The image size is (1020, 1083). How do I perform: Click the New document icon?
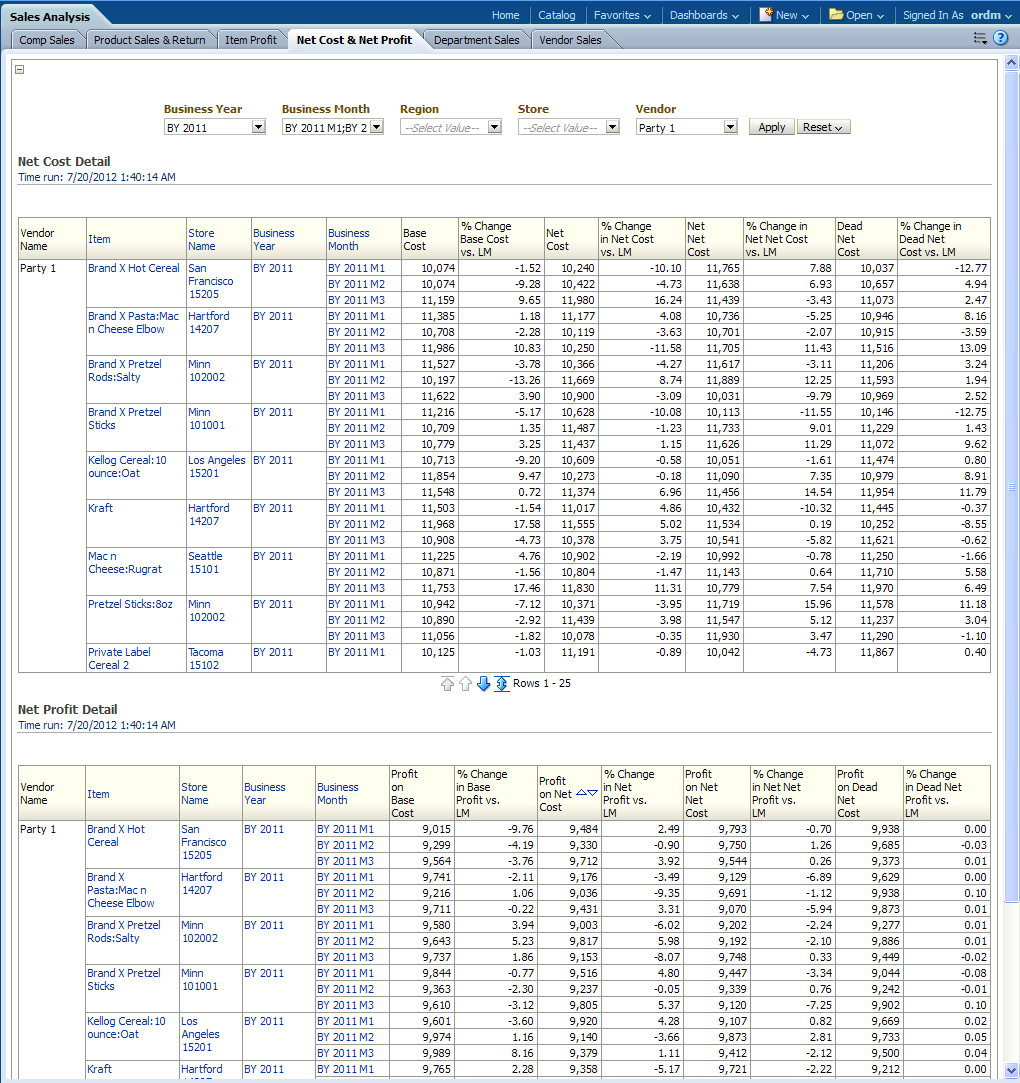point(766,15)
